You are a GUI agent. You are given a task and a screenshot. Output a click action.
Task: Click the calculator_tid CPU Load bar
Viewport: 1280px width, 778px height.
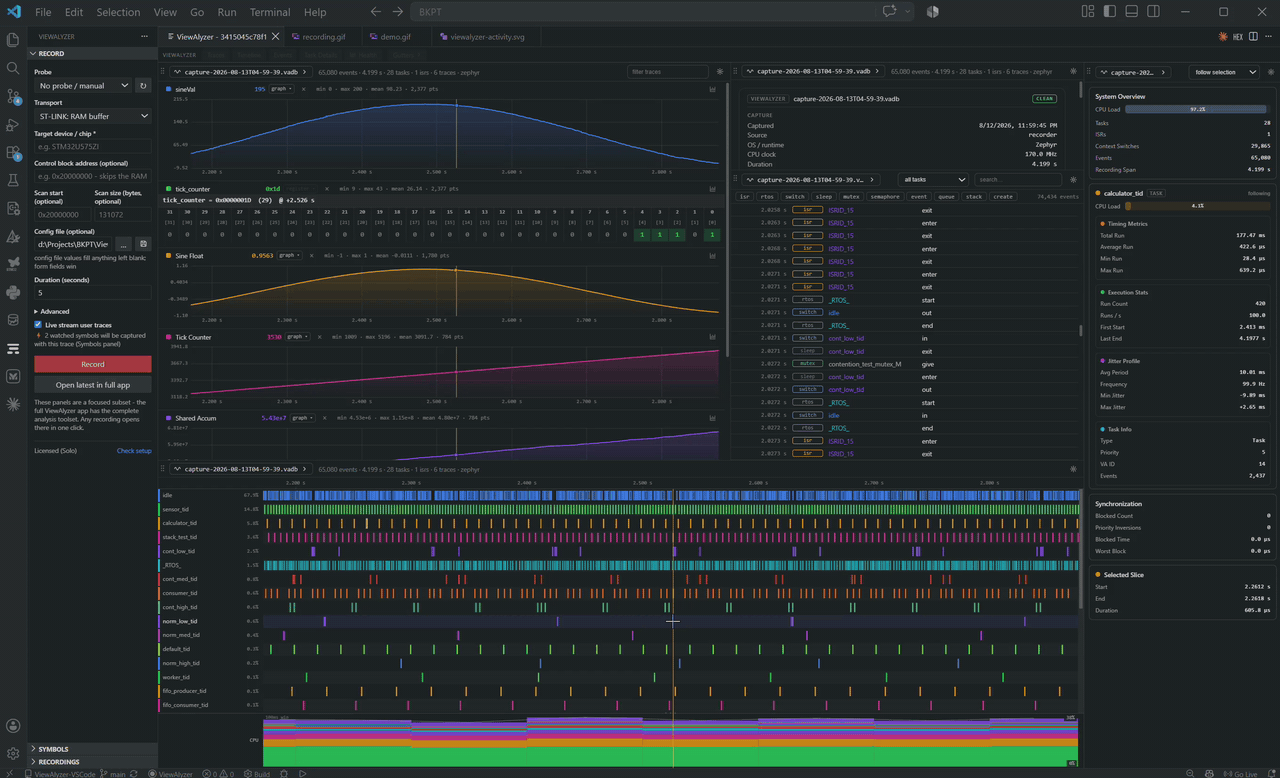click(x=1198, y=206)
